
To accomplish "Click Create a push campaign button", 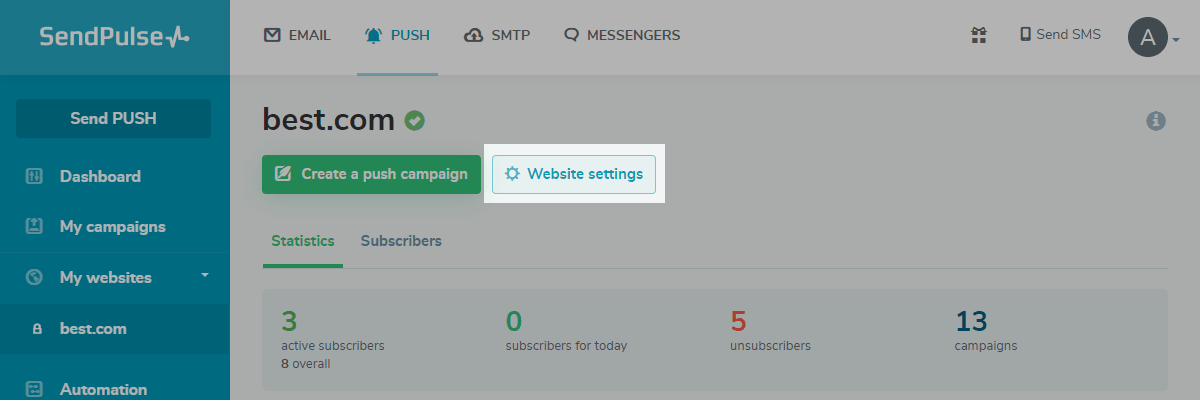I will pyautogui.click(x=371, y=174).
